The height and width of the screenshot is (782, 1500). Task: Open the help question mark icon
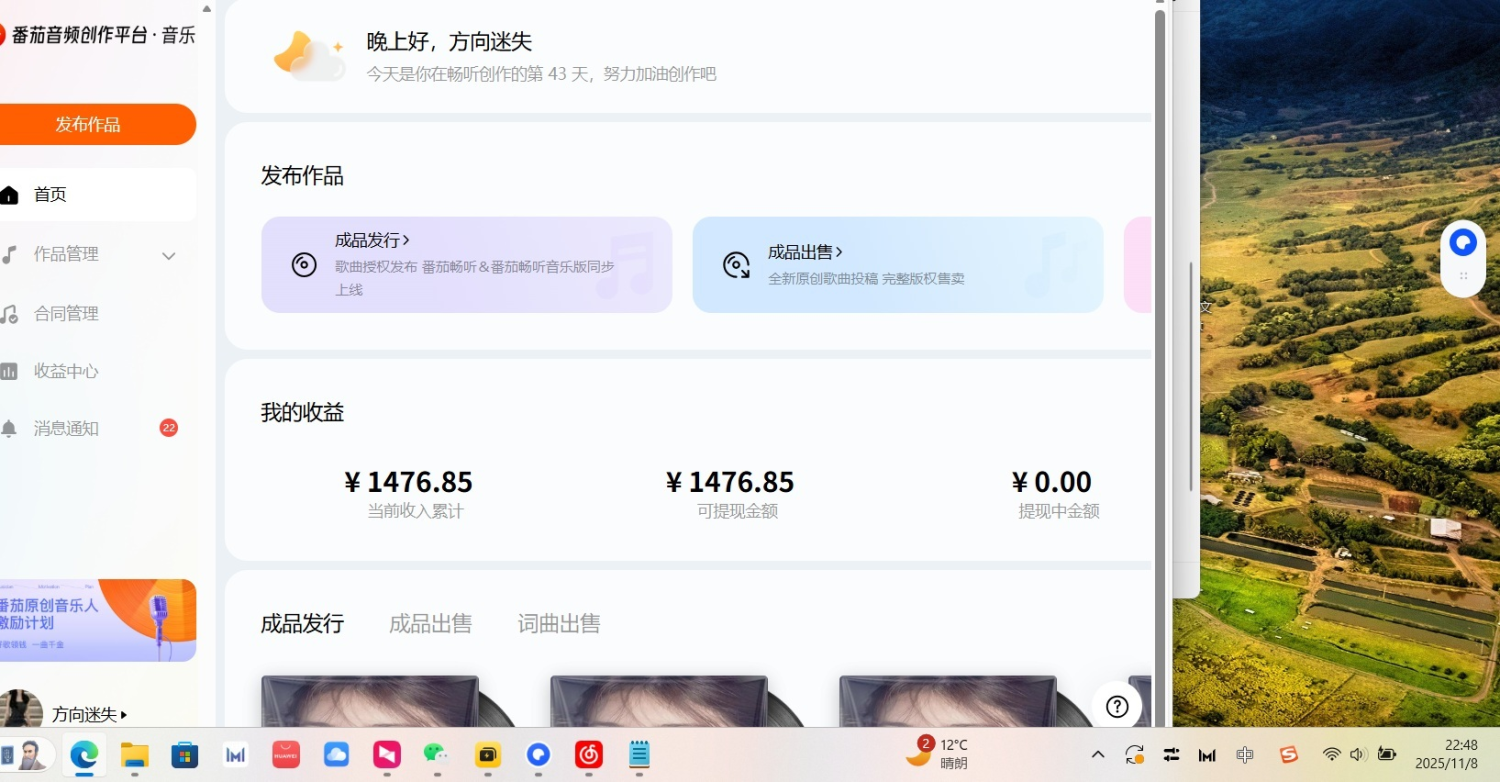1117,706
